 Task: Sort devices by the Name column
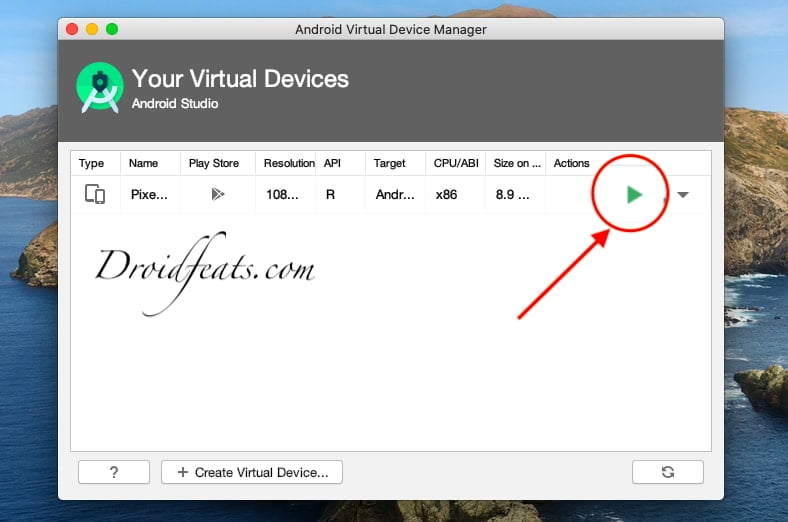144,163
